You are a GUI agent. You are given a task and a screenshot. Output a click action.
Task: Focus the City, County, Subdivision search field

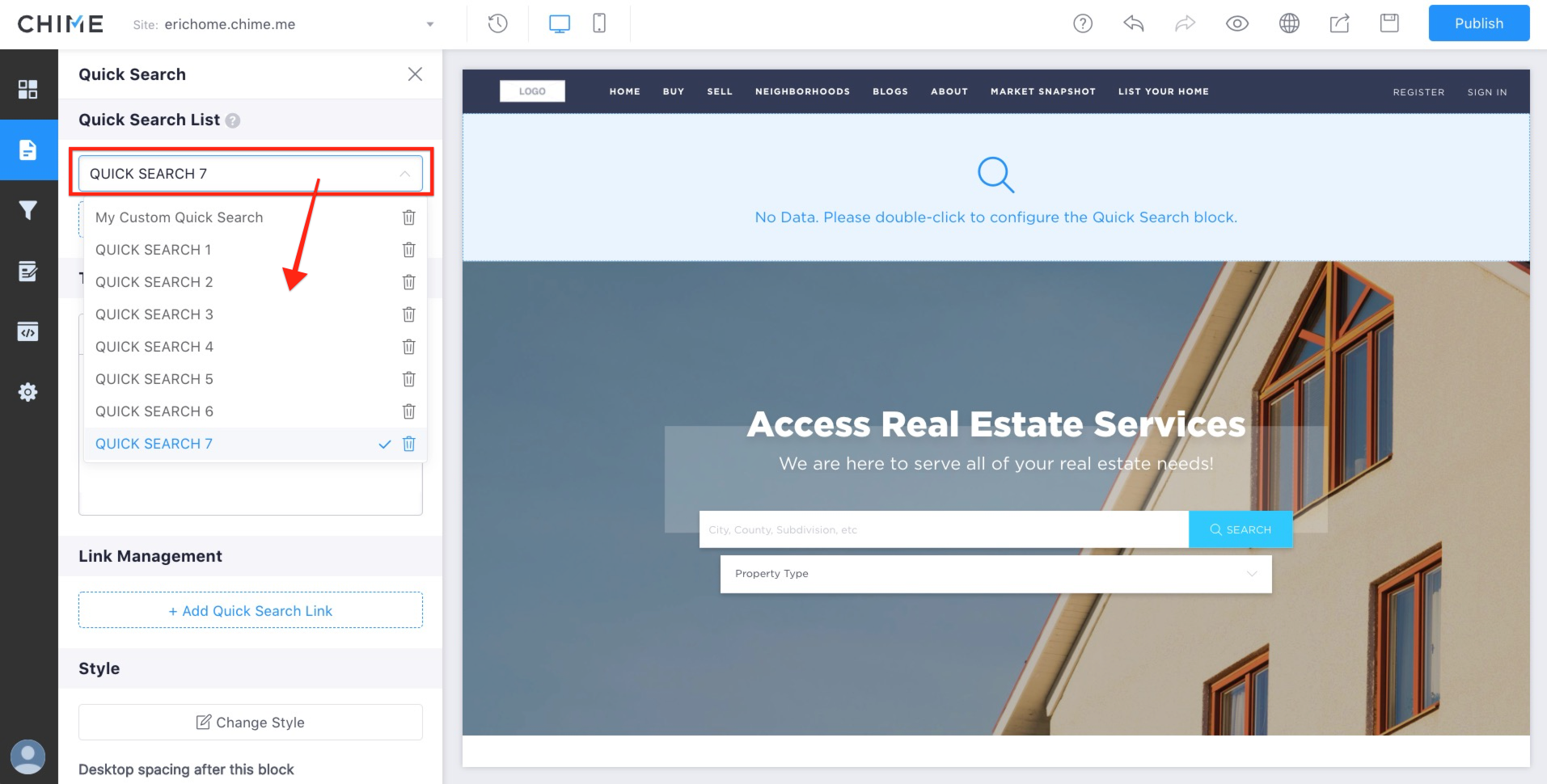coord(944,529)
